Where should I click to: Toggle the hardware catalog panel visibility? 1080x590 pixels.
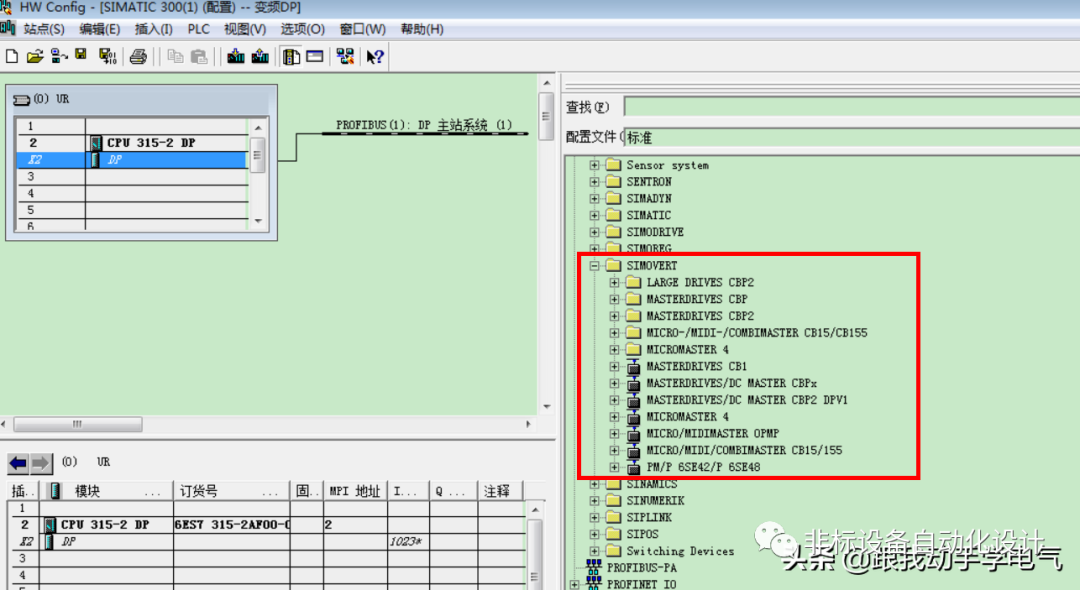[292, 57]
